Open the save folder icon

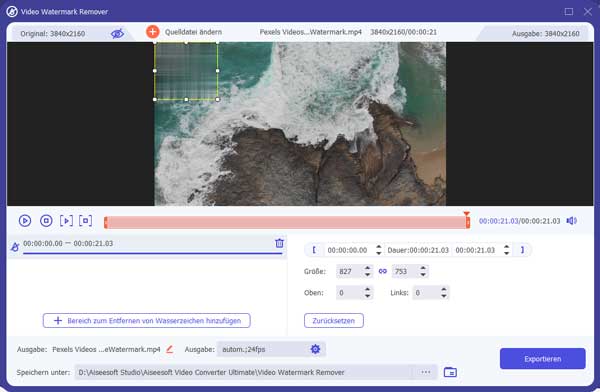point(450,372)
